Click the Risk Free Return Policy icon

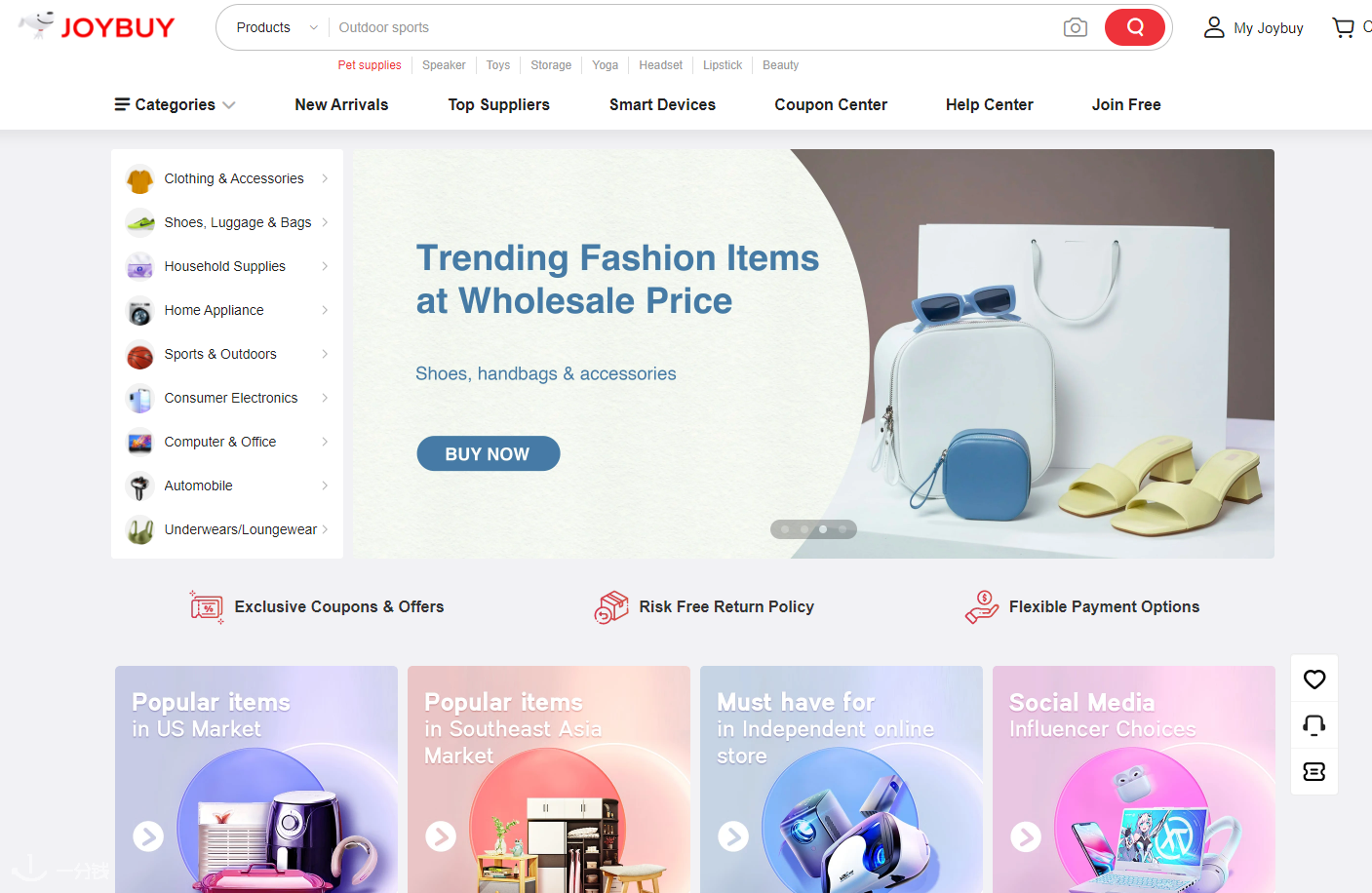[x=611, y=606]
